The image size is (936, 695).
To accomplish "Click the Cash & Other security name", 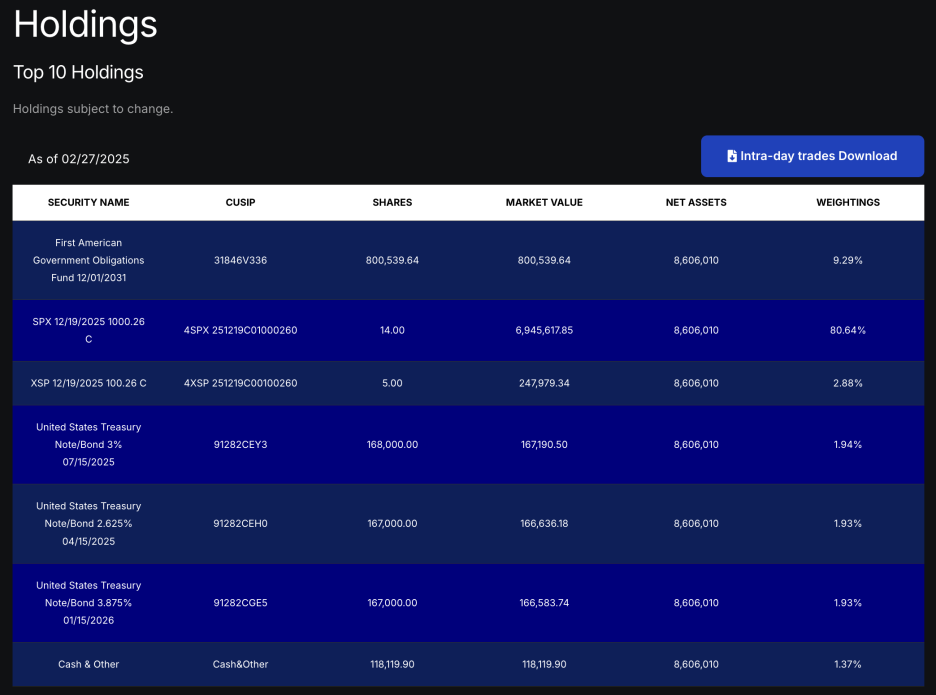I will pos(88,665).
